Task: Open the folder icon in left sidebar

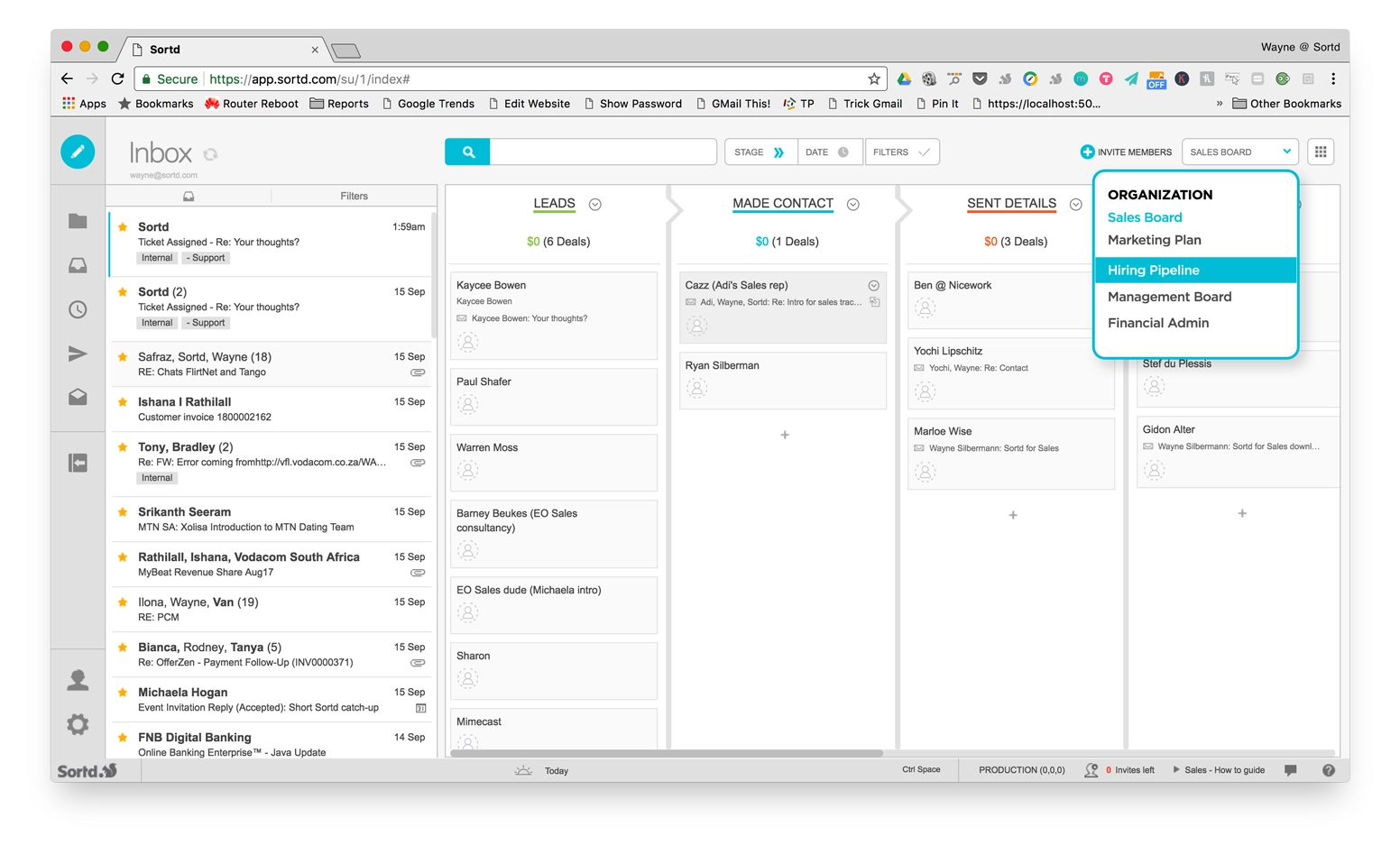Action: click(x=78, y=221)
